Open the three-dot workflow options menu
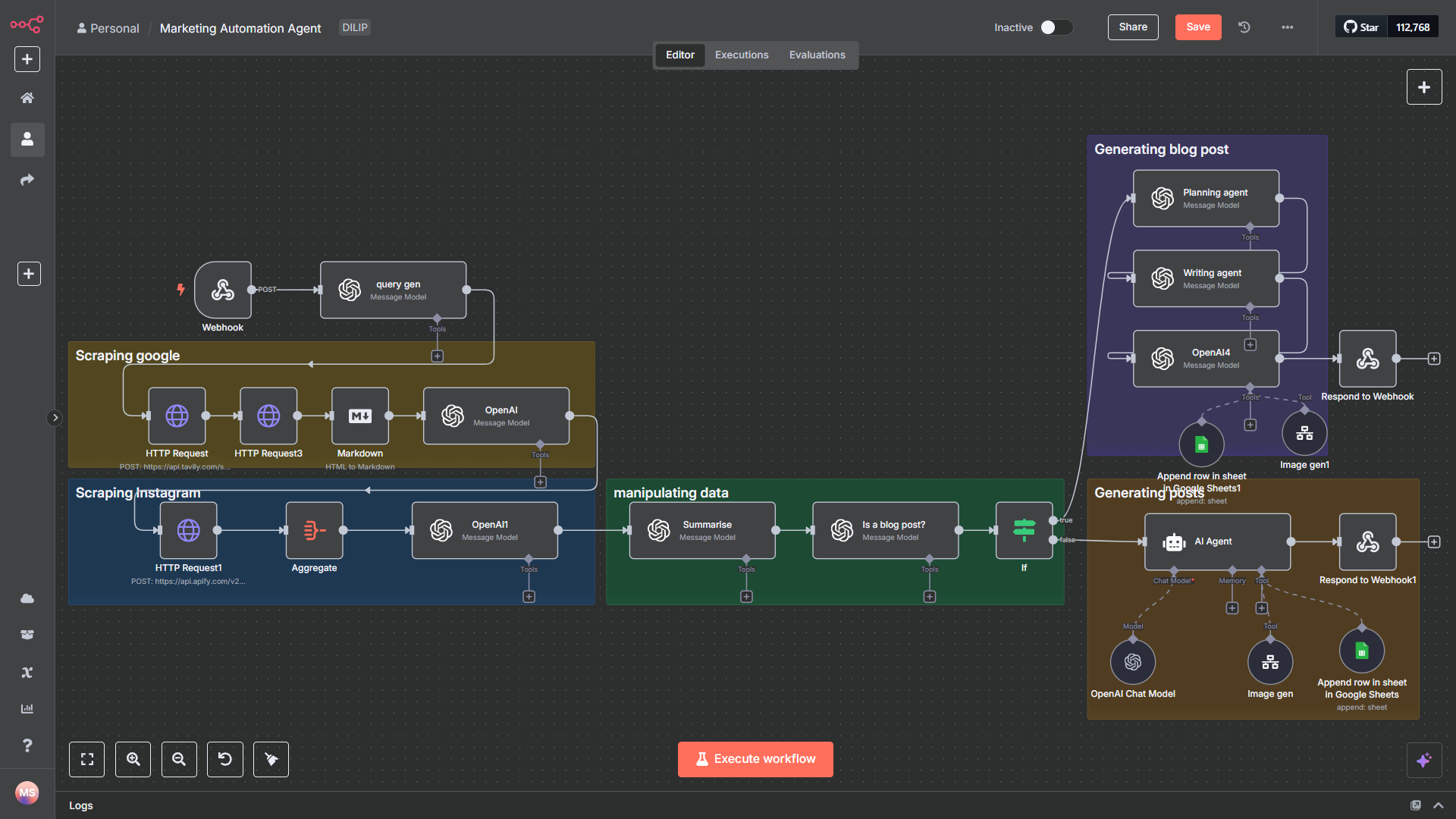Viewport: 1456px width, 819px height. (1287, 27)
